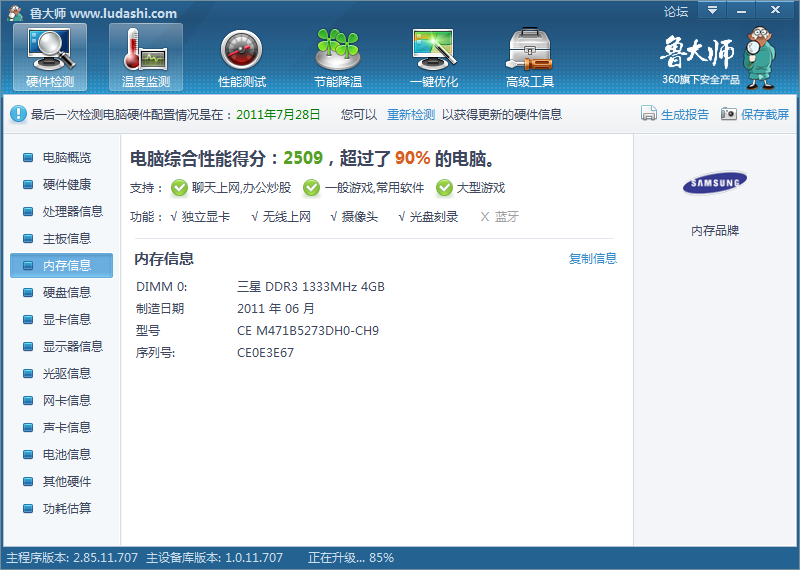The width and height of the screenshot is (800, 570).
Task: Select 硬盘信息 in sidebar
Action: [x=61, y=292]
